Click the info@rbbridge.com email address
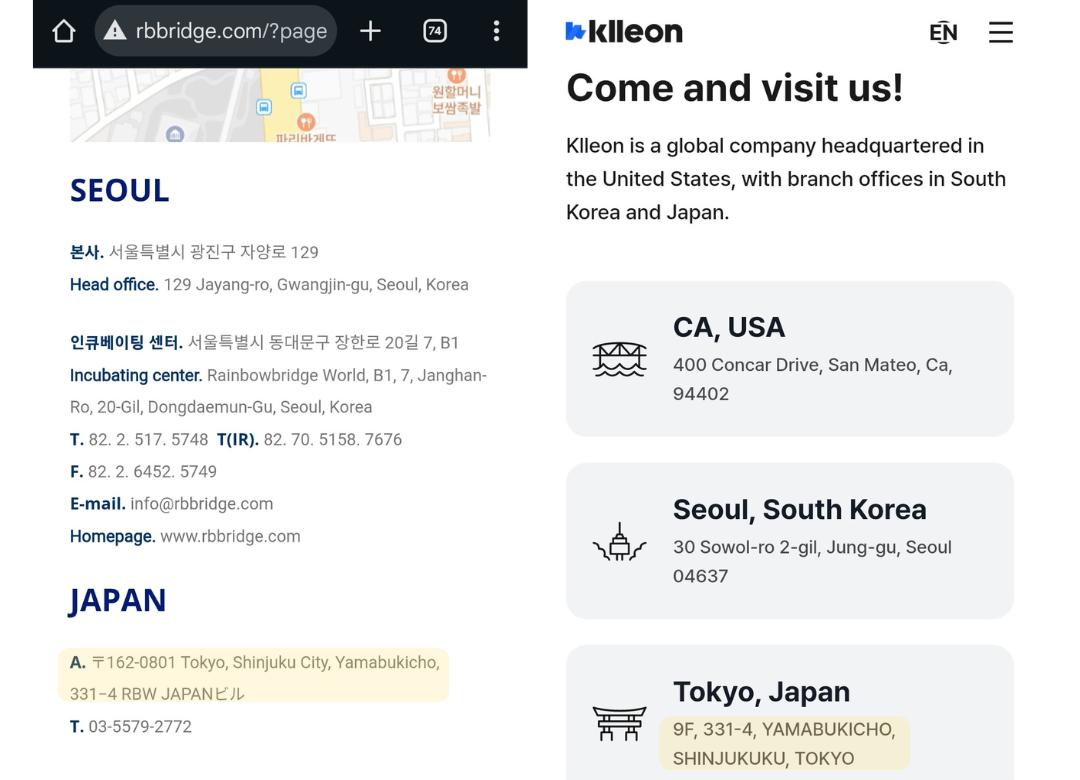 click(x=201, y=504)
